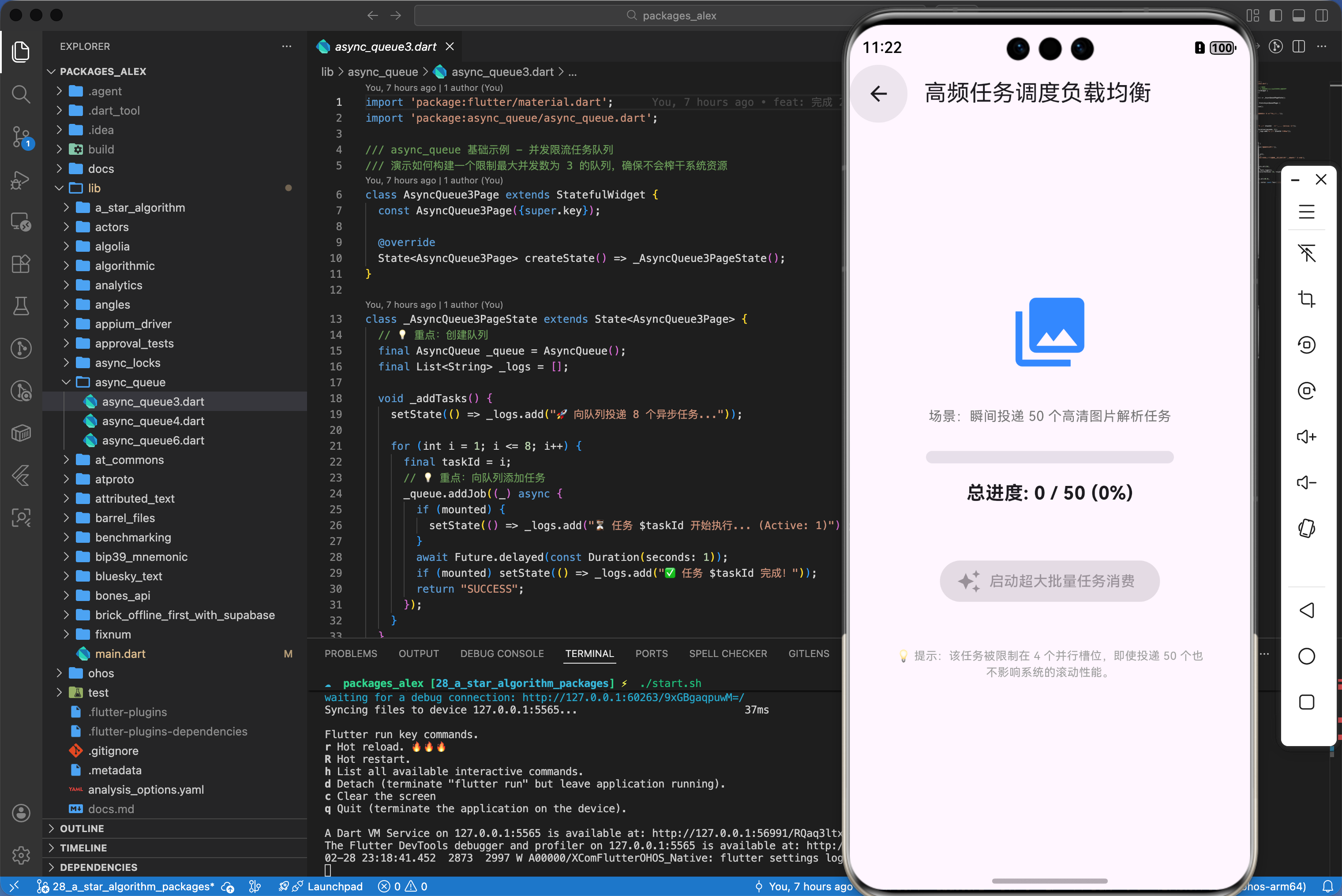The width and height of the screenshot is (1342, 896).
Task: Switch to the DEBUG CONSOLE tab
Action: (x=502, y=653)
